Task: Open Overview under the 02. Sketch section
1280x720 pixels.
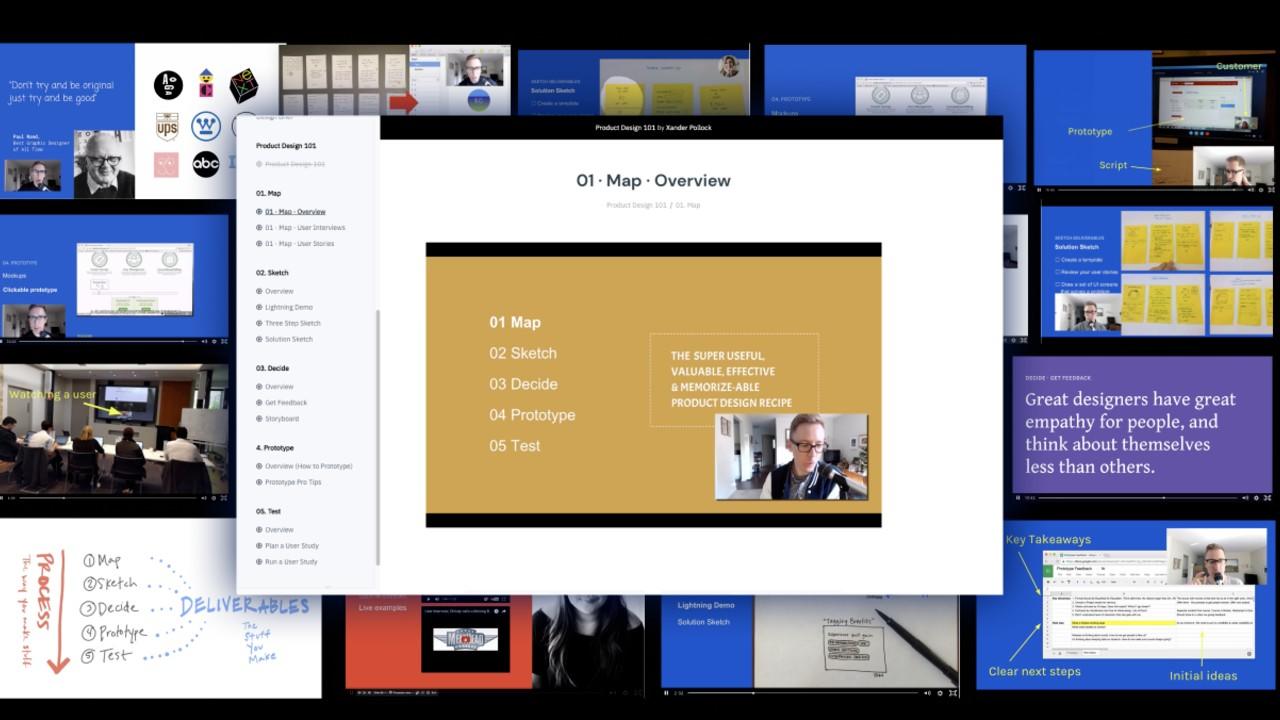Action: [x=279, y=291]
